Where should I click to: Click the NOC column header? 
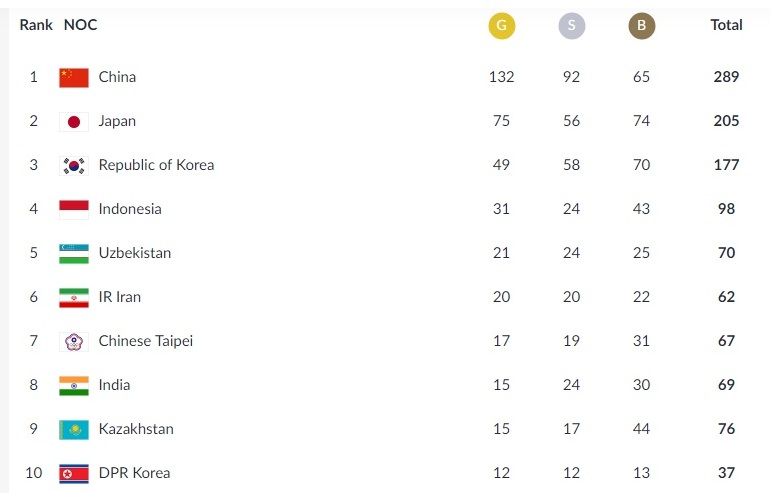[x=81, y=25]
